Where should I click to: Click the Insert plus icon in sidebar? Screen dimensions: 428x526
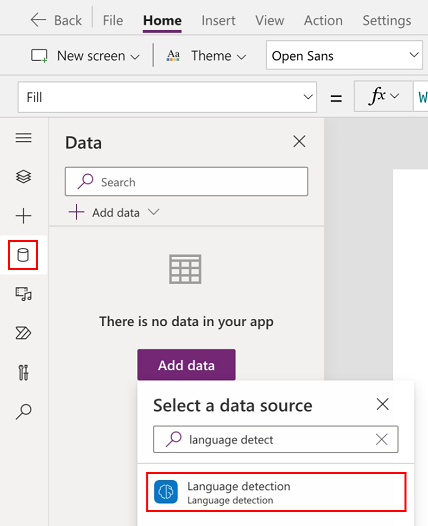tap(23, 216)
